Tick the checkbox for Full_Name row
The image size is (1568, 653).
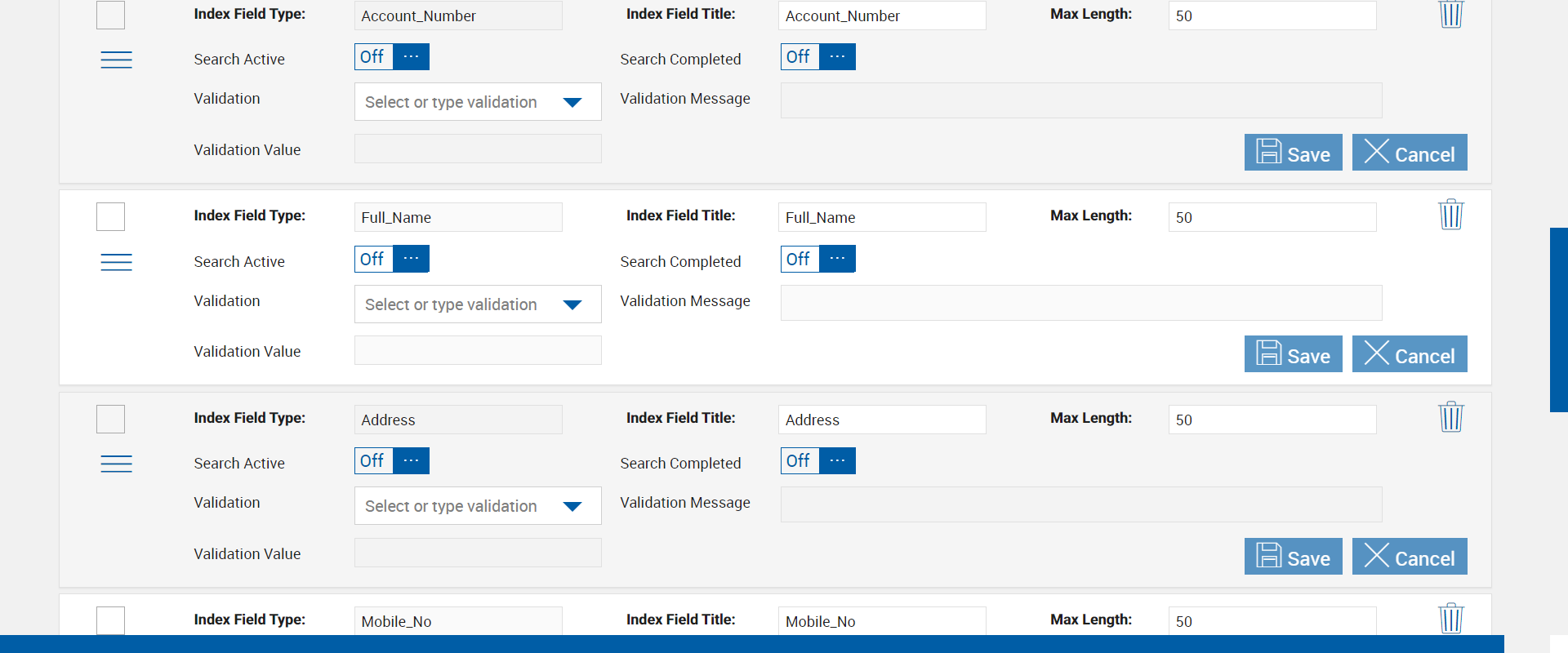[111, 217]
